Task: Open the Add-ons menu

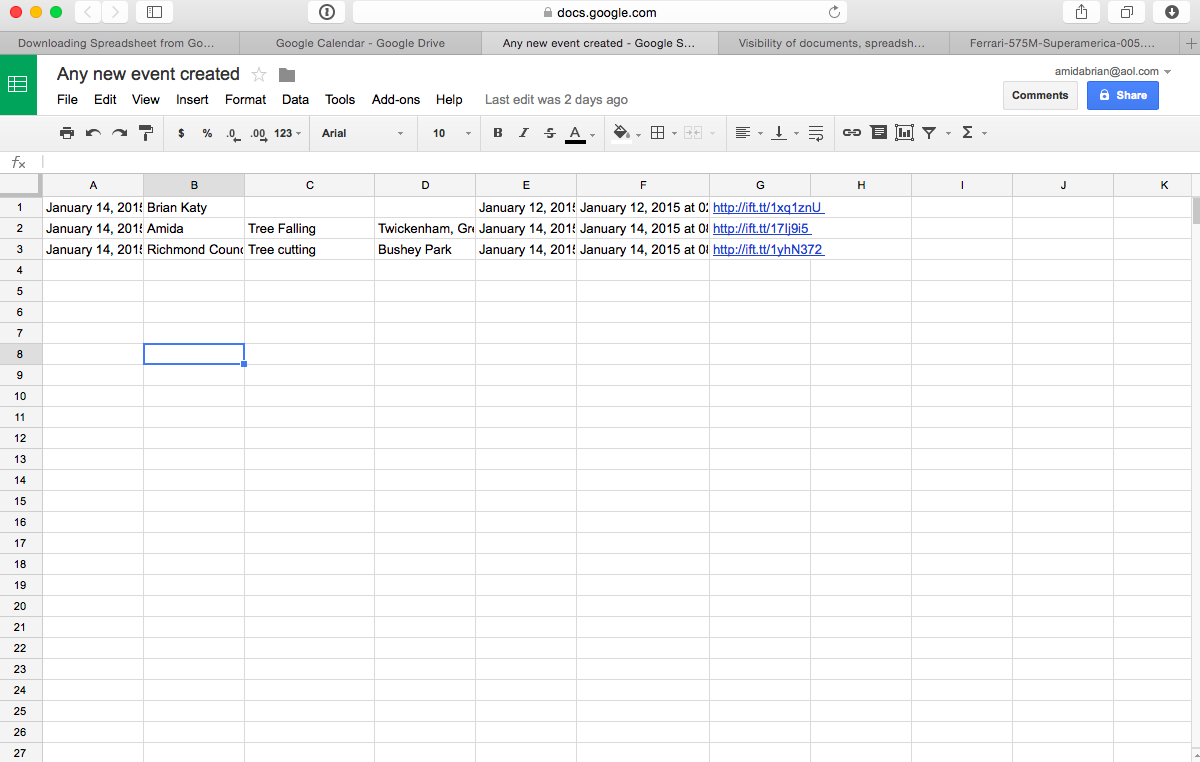Action: point(396,100)
